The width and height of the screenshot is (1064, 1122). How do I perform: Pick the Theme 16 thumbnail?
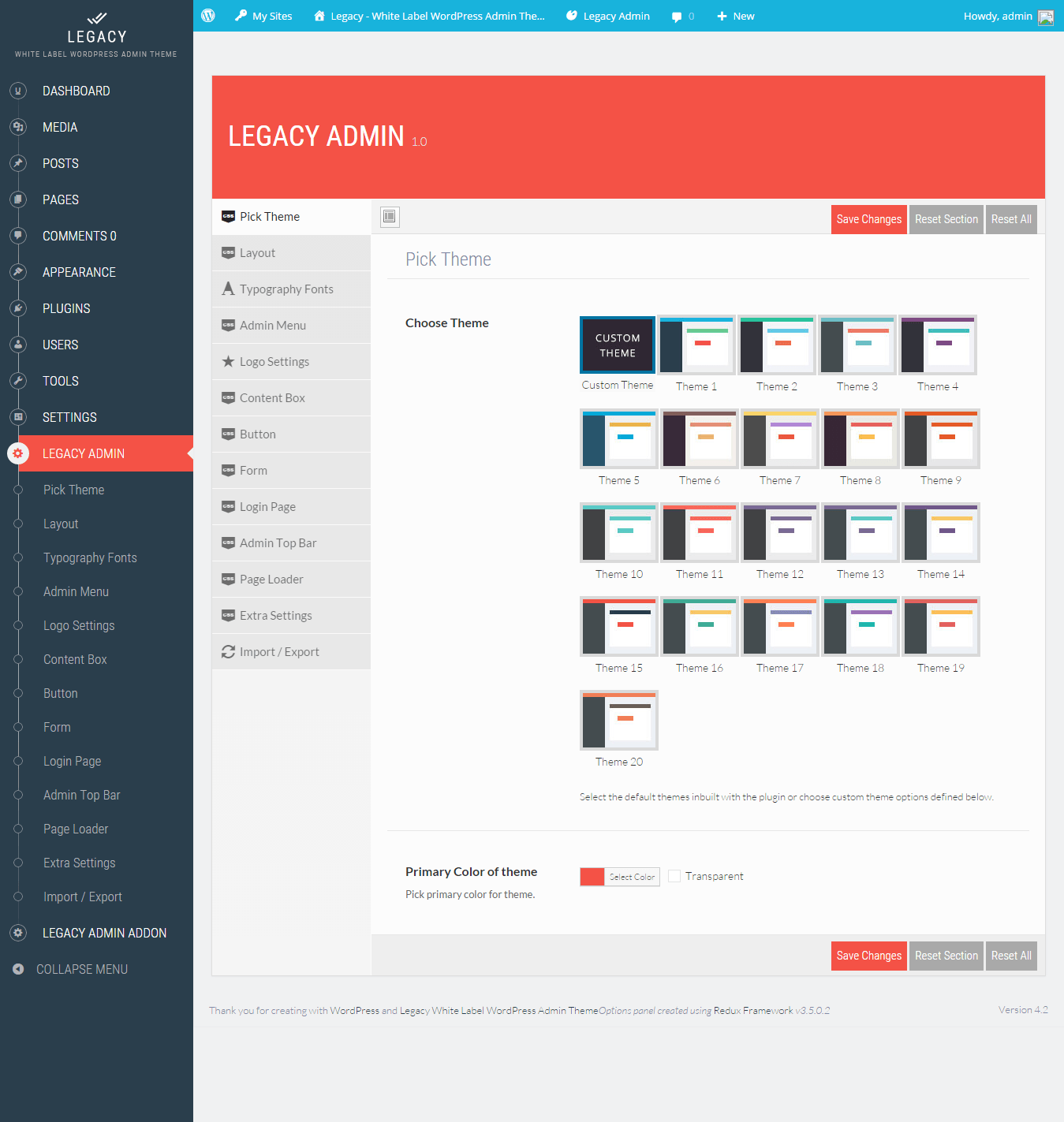[x=700, y=627]
